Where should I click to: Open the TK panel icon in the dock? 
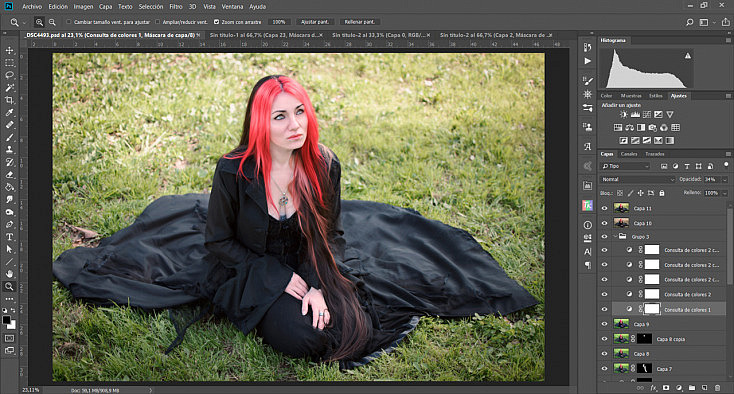tap(587, 205)
